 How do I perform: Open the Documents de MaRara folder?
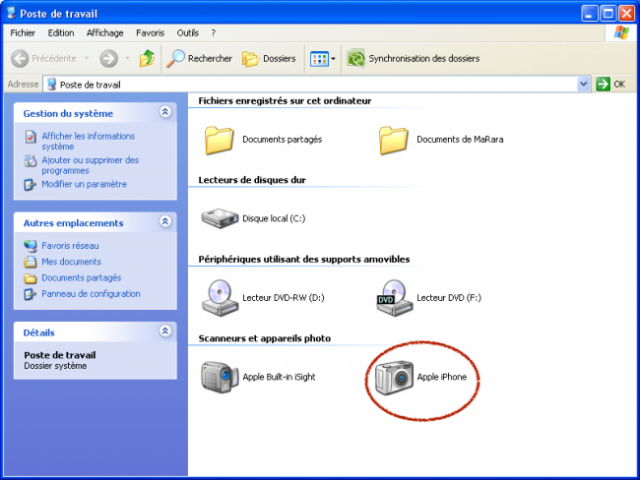tap(395, 139)
